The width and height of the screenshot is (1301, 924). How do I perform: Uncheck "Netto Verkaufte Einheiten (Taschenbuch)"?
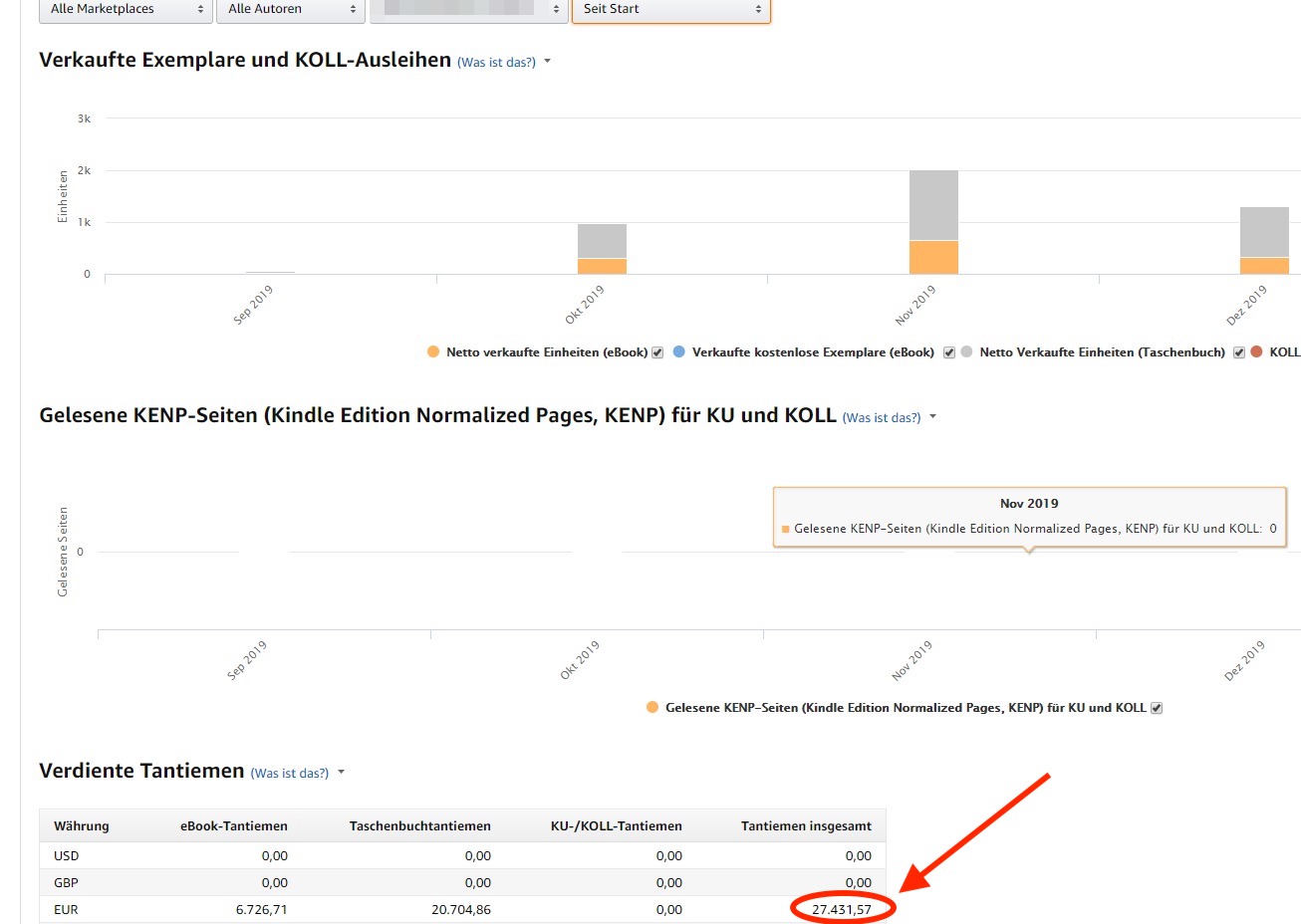point(1238,351)
